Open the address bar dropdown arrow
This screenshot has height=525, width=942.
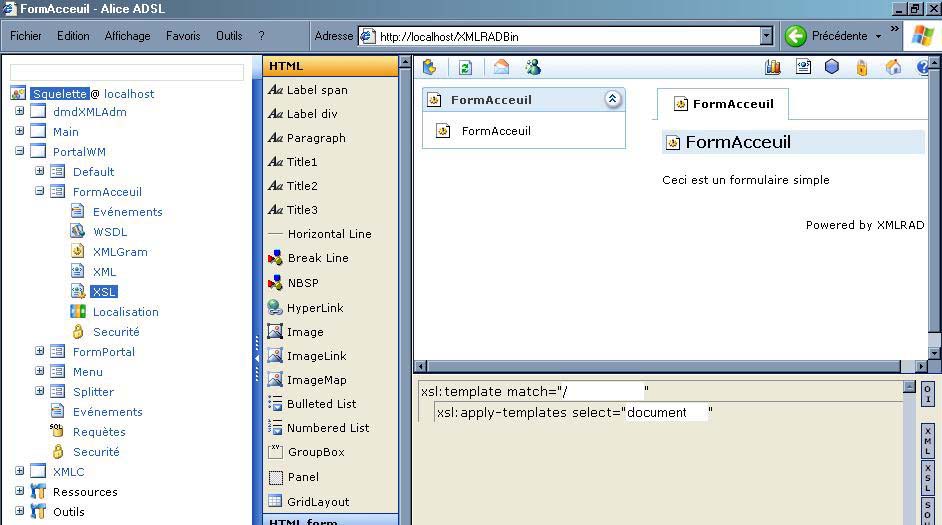tap(766, 36)
